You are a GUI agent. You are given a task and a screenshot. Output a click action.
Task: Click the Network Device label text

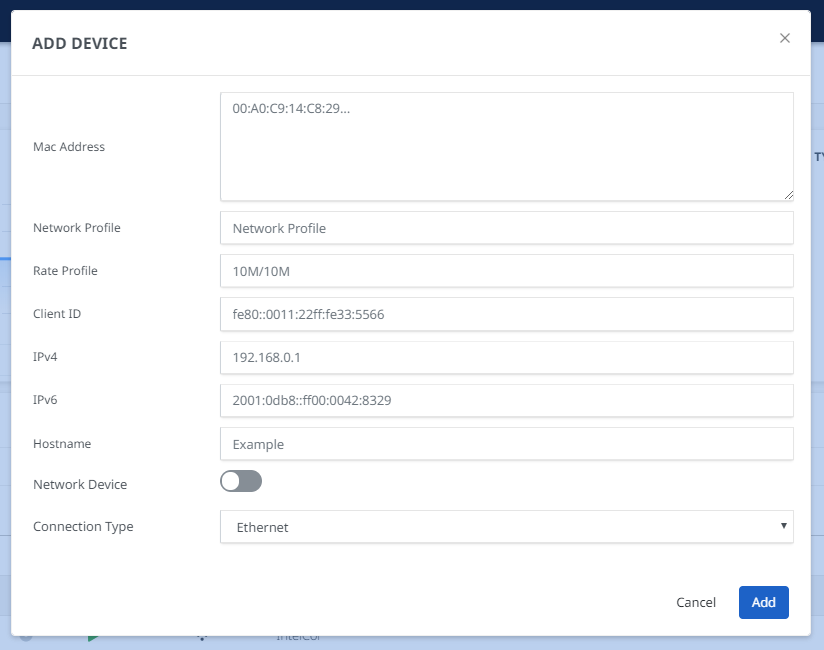click(80, 484)
